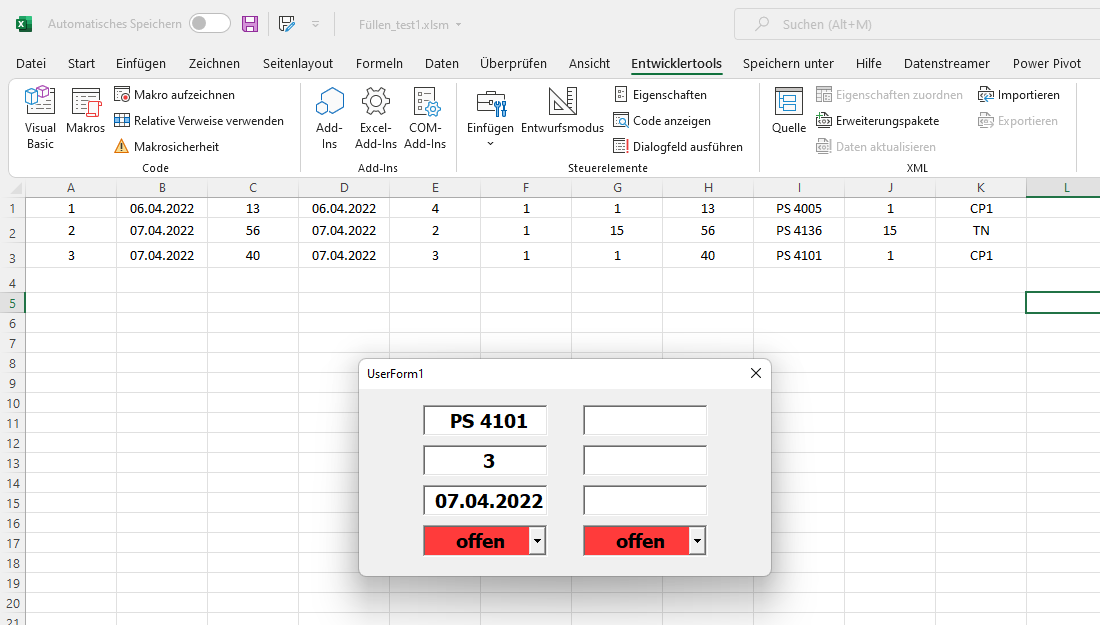1100x625 pixels.
Task: Toggle Entwurfsmodus
Action: tap(563, 111)
